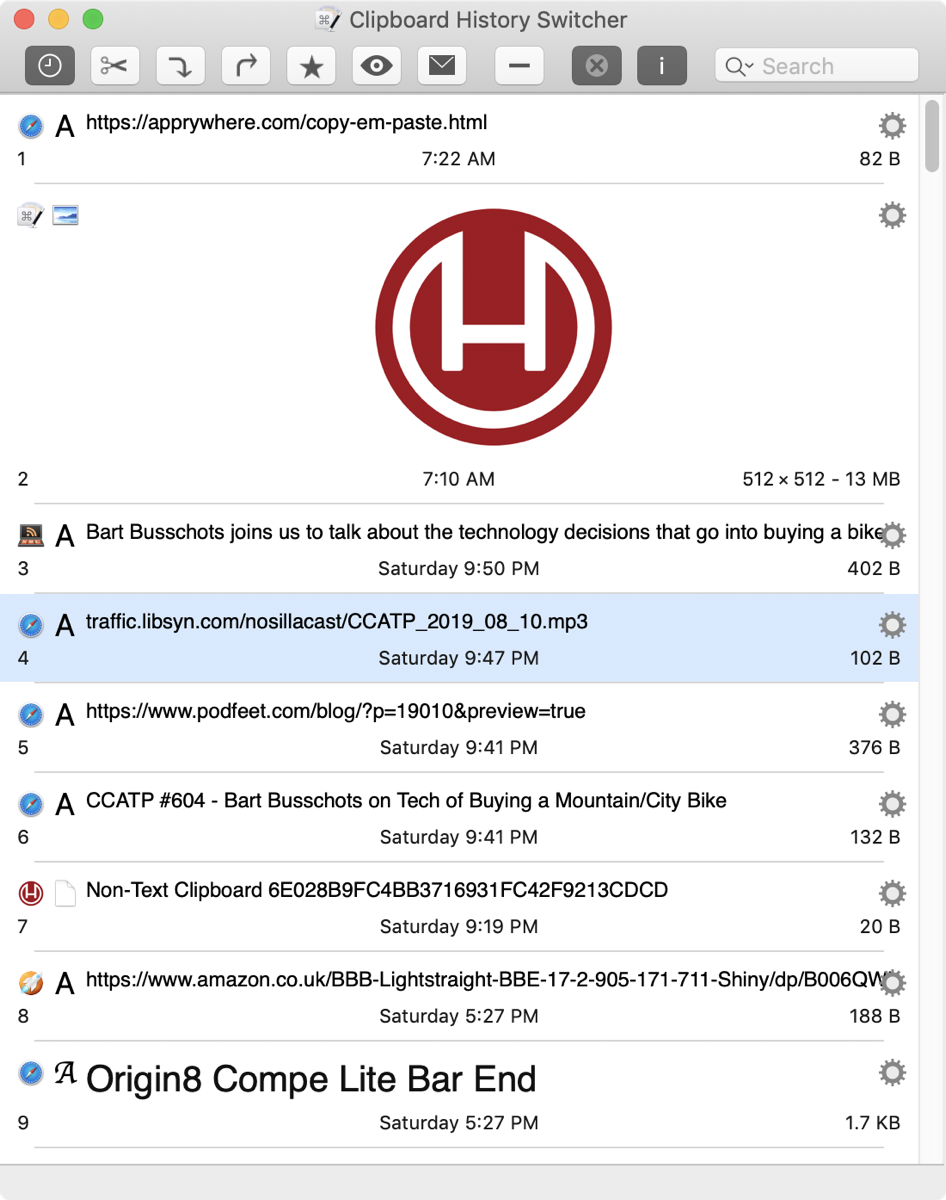This screenshot has width=946, height=1200.
Task: Open gear menu for the logo image clip
Action: [892, 215]
